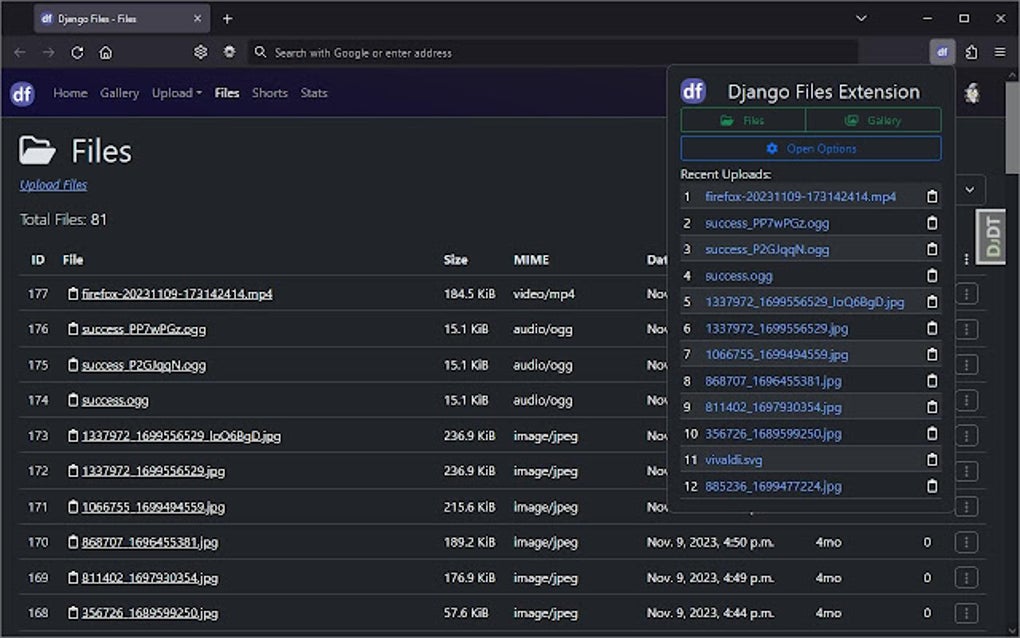Image resolution: width=1020 pixels, height=638 pixels.
Task: Click the Django Files extension icon in browser toolbar
Action: click(x=941, y=52)
